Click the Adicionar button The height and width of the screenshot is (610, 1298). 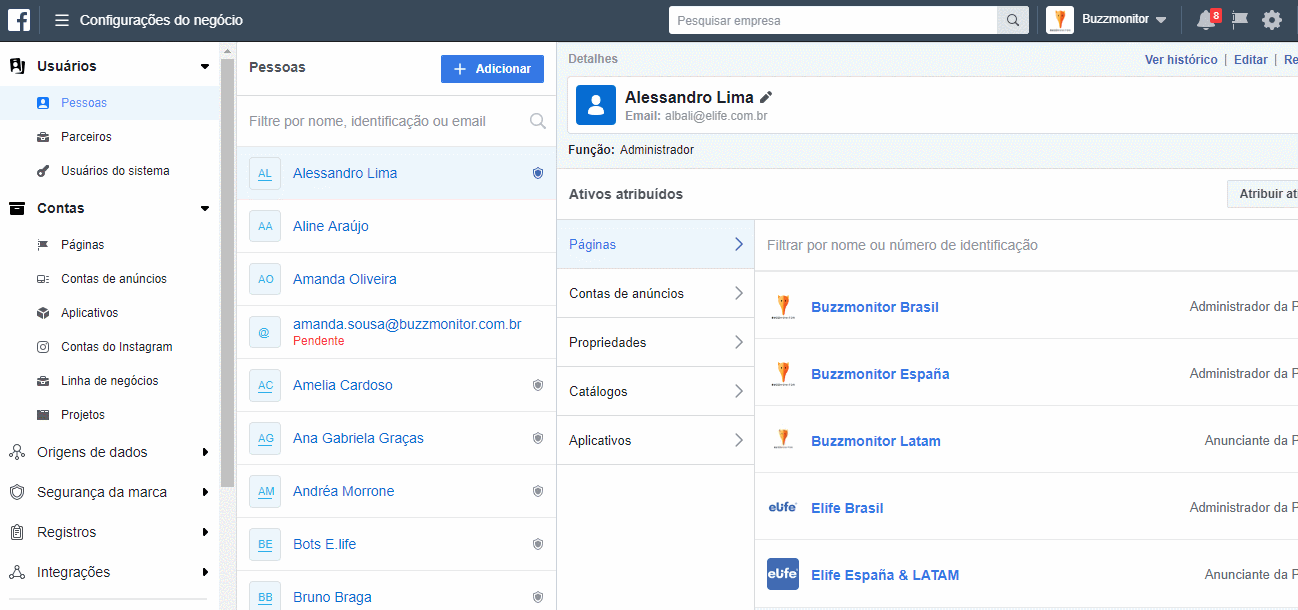pyautogui.click(x=492, y=69)
